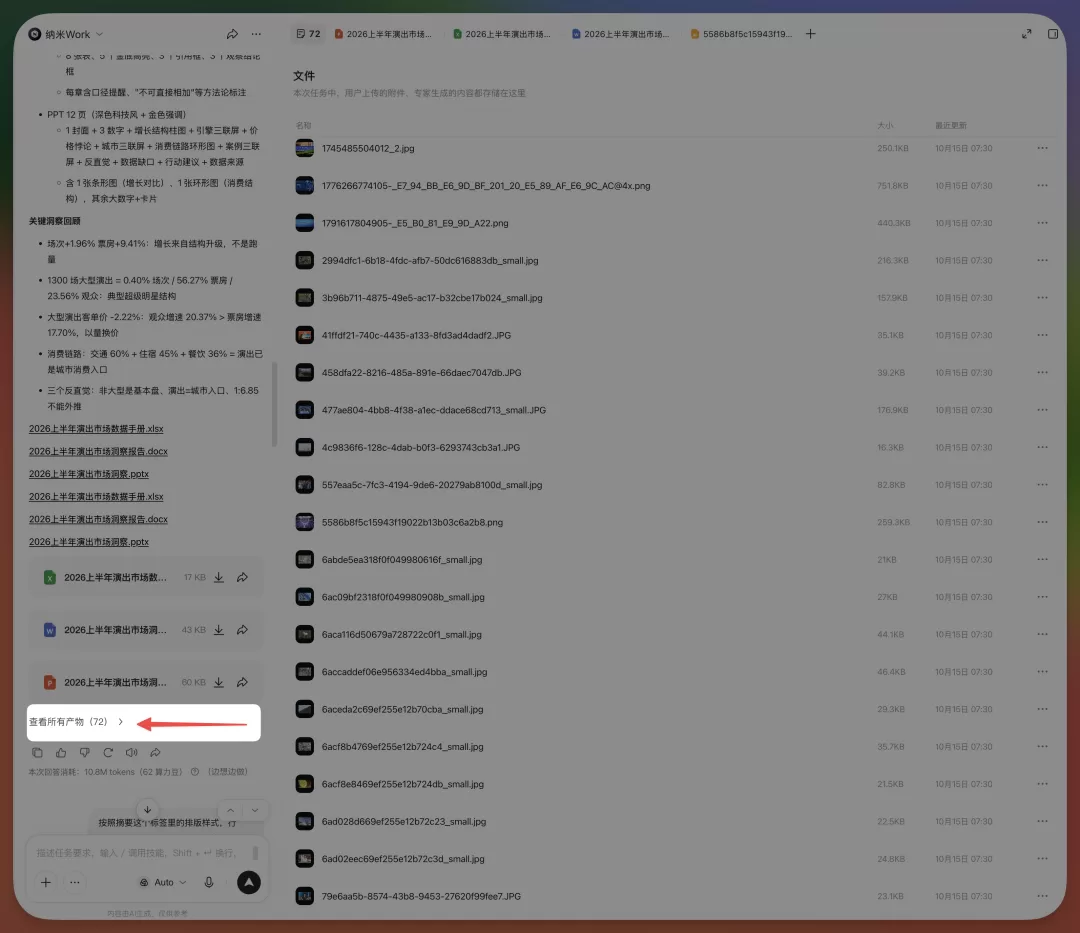1080x933 pixels.
Task: Jump to previous message with up chevron
Action: coord(231,810)
